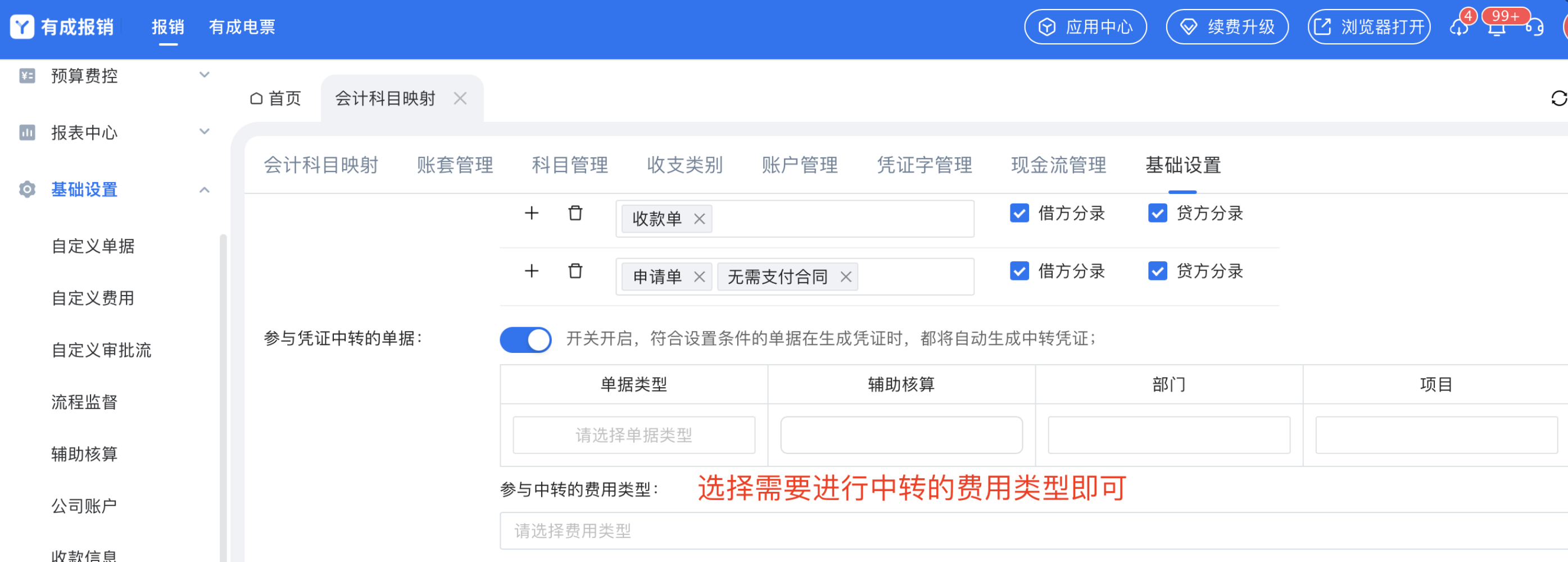Click the 应用中心 button

pos(1085,28)
